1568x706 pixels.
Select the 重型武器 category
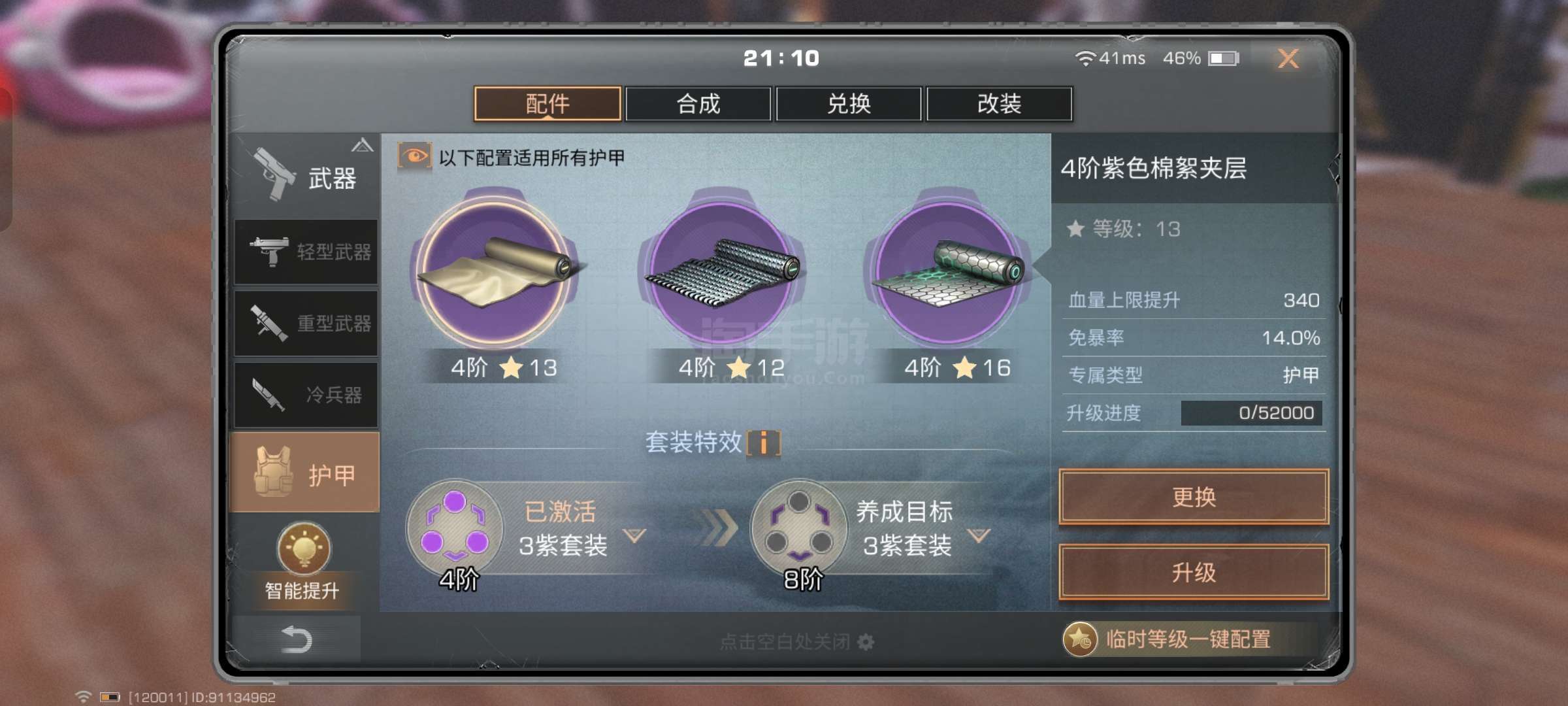point(306,324)
